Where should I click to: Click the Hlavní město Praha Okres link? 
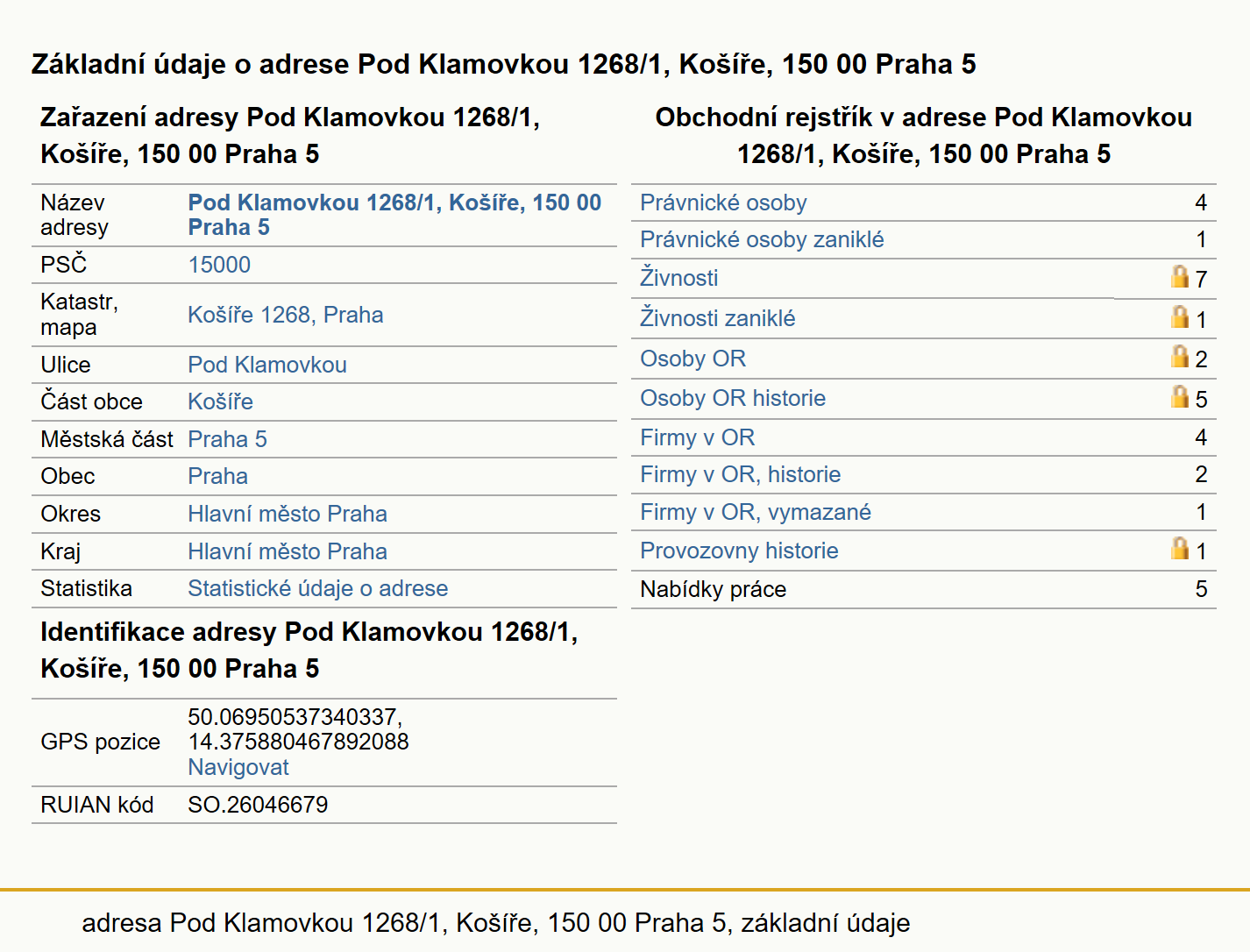click(288, 514)
